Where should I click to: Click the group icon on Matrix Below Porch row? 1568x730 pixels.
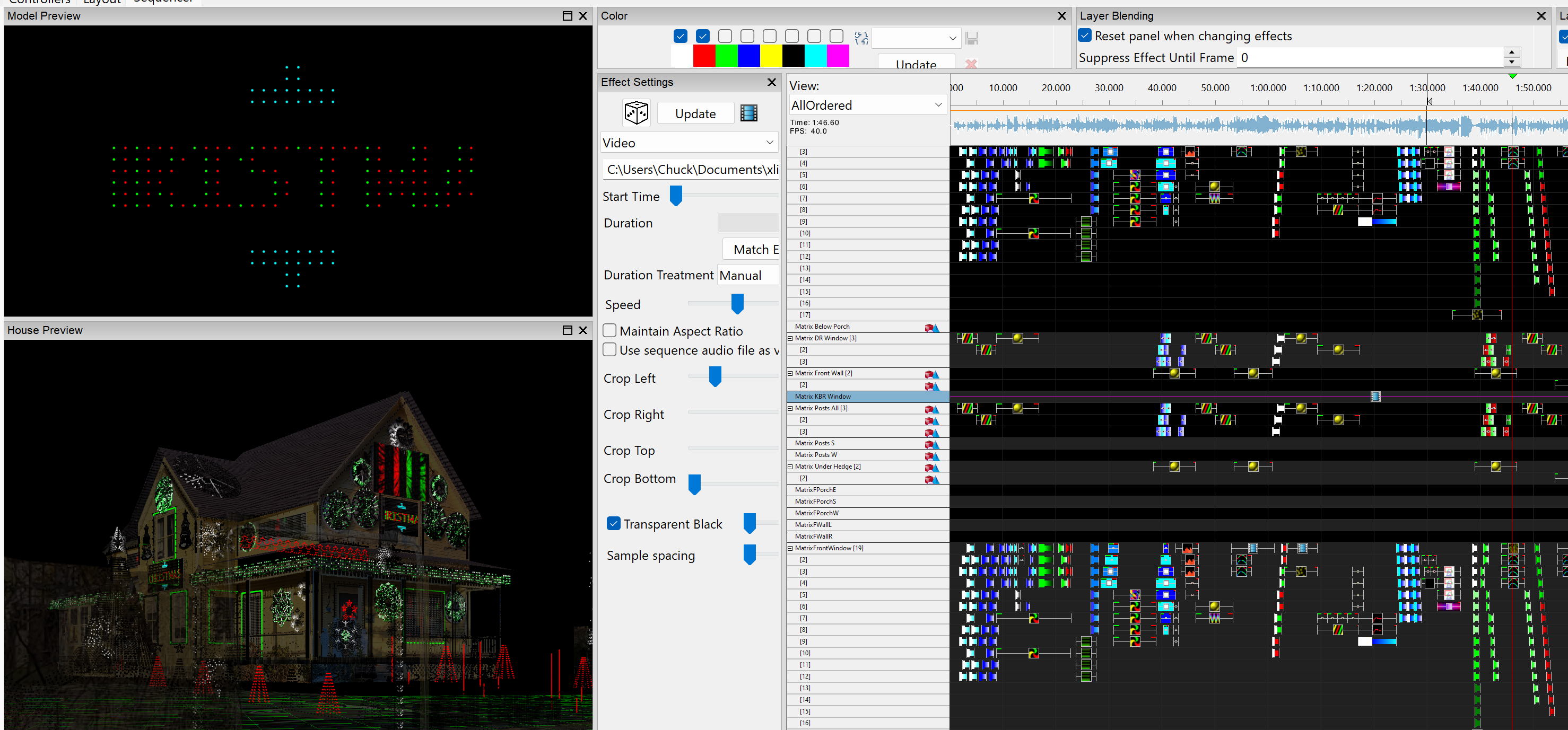point(932,328)
